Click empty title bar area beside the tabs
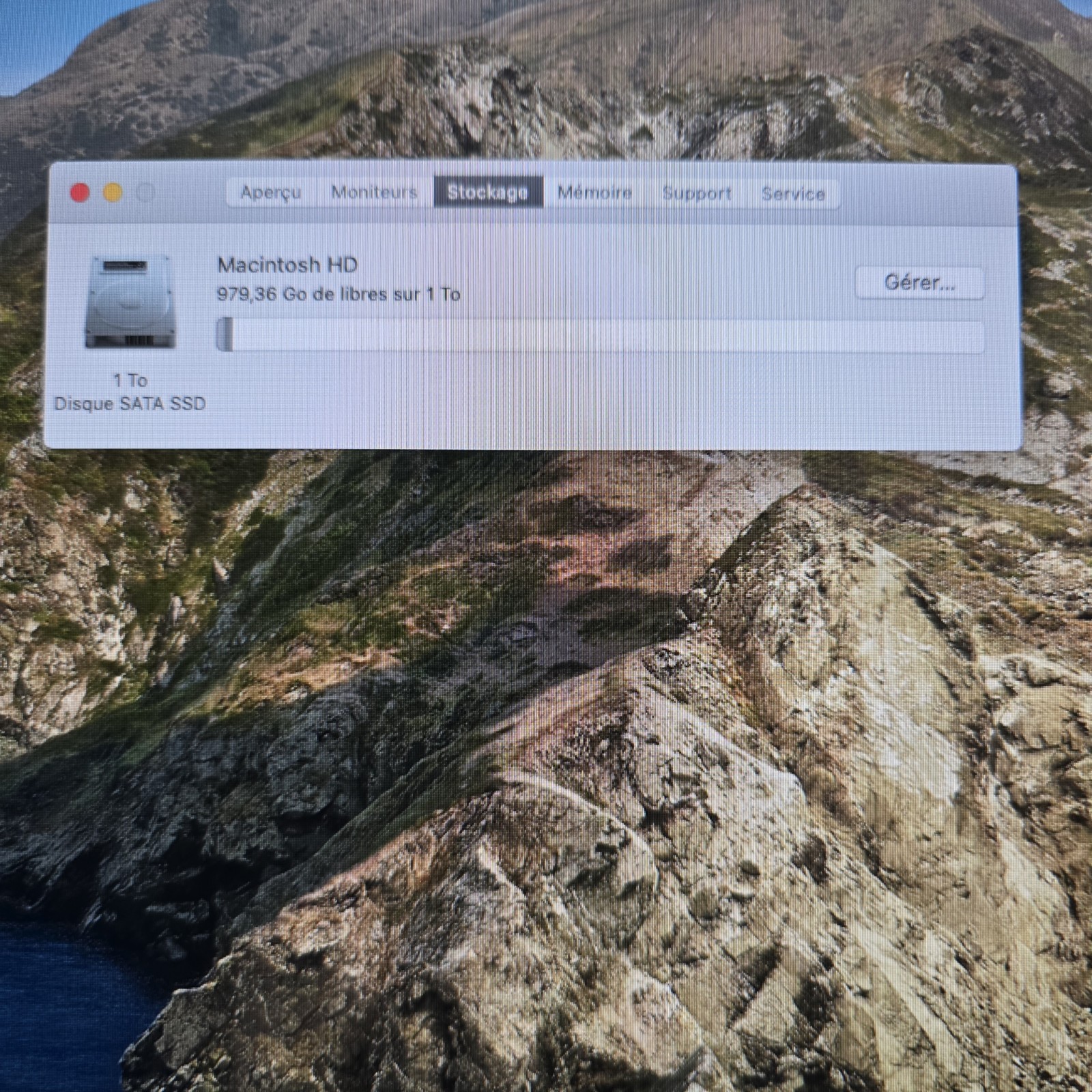This screenshot has width=1092, height=1092. pyautogui.click(x=928, y=195)
